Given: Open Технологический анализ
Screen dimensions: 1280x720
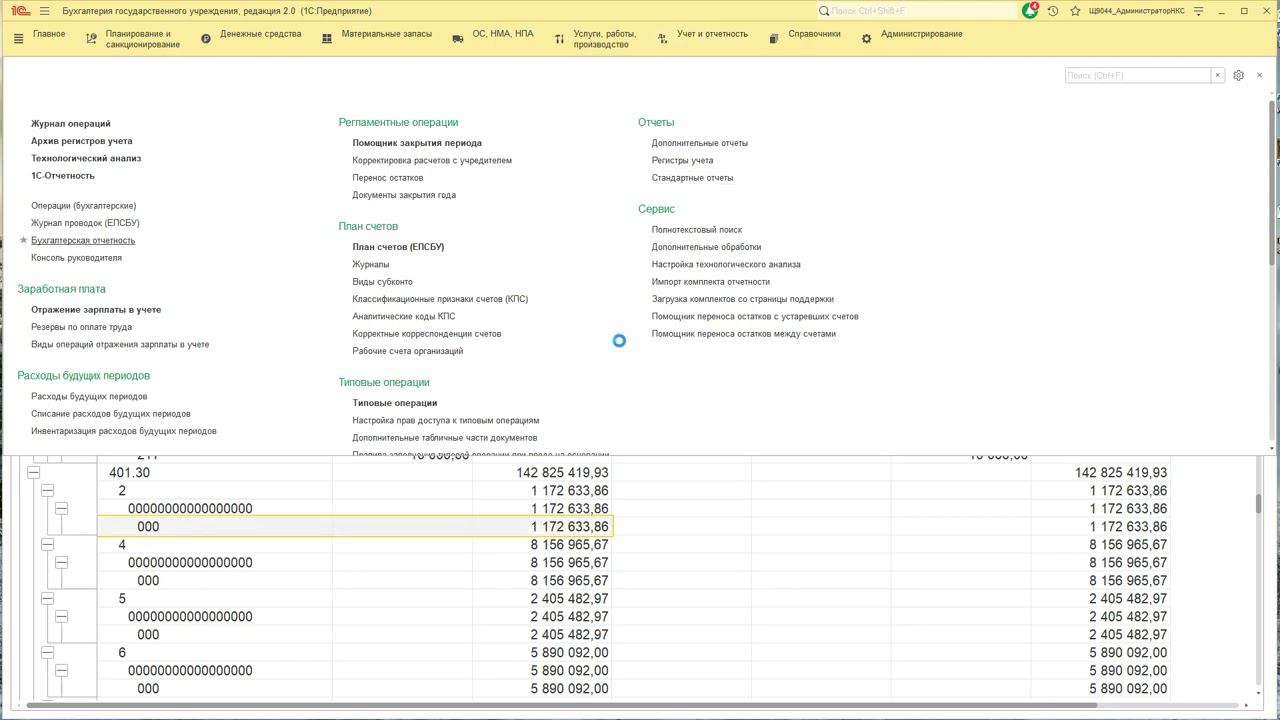Looking at the screenshot, I should point(86,159).
